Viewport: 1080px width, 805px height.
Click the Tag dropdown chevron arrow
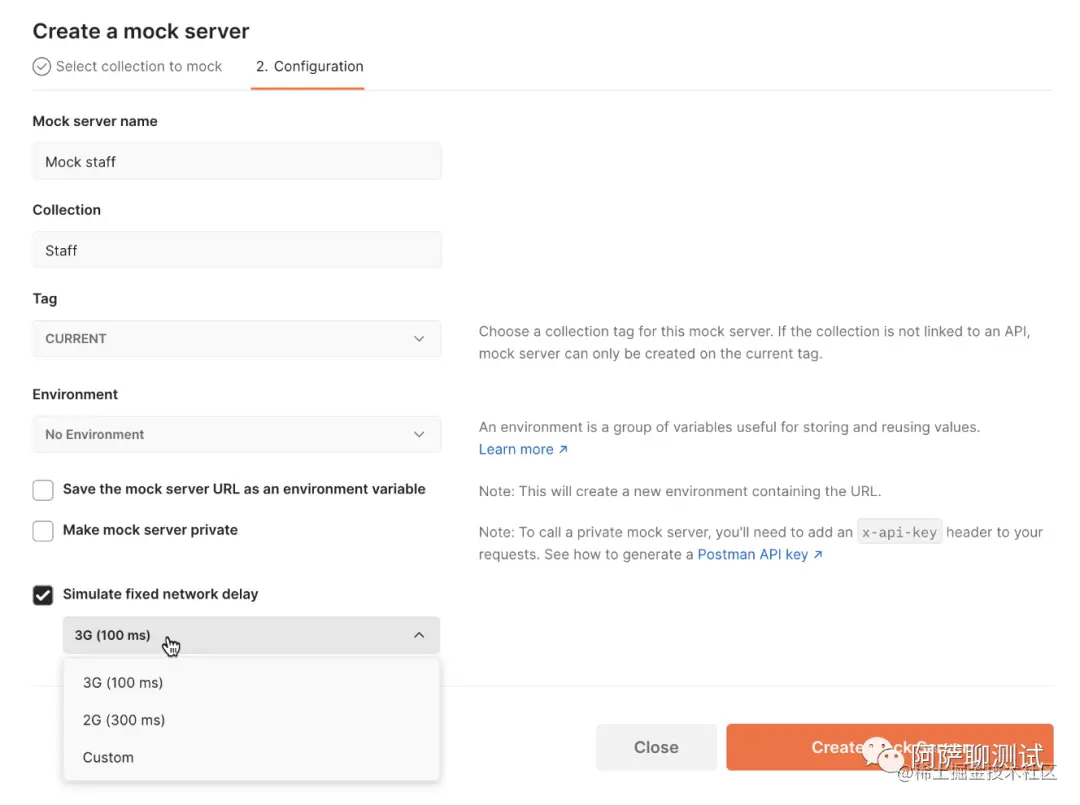point(419,339)
